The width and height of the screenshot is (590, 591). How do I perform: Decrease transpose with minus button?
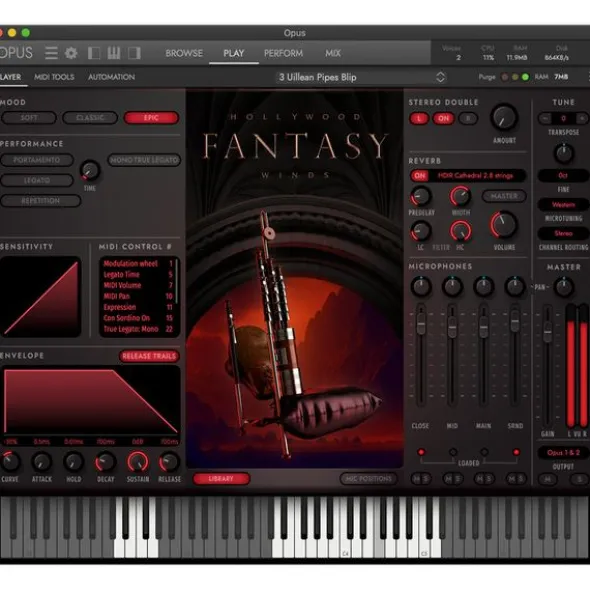coord(545,118)
